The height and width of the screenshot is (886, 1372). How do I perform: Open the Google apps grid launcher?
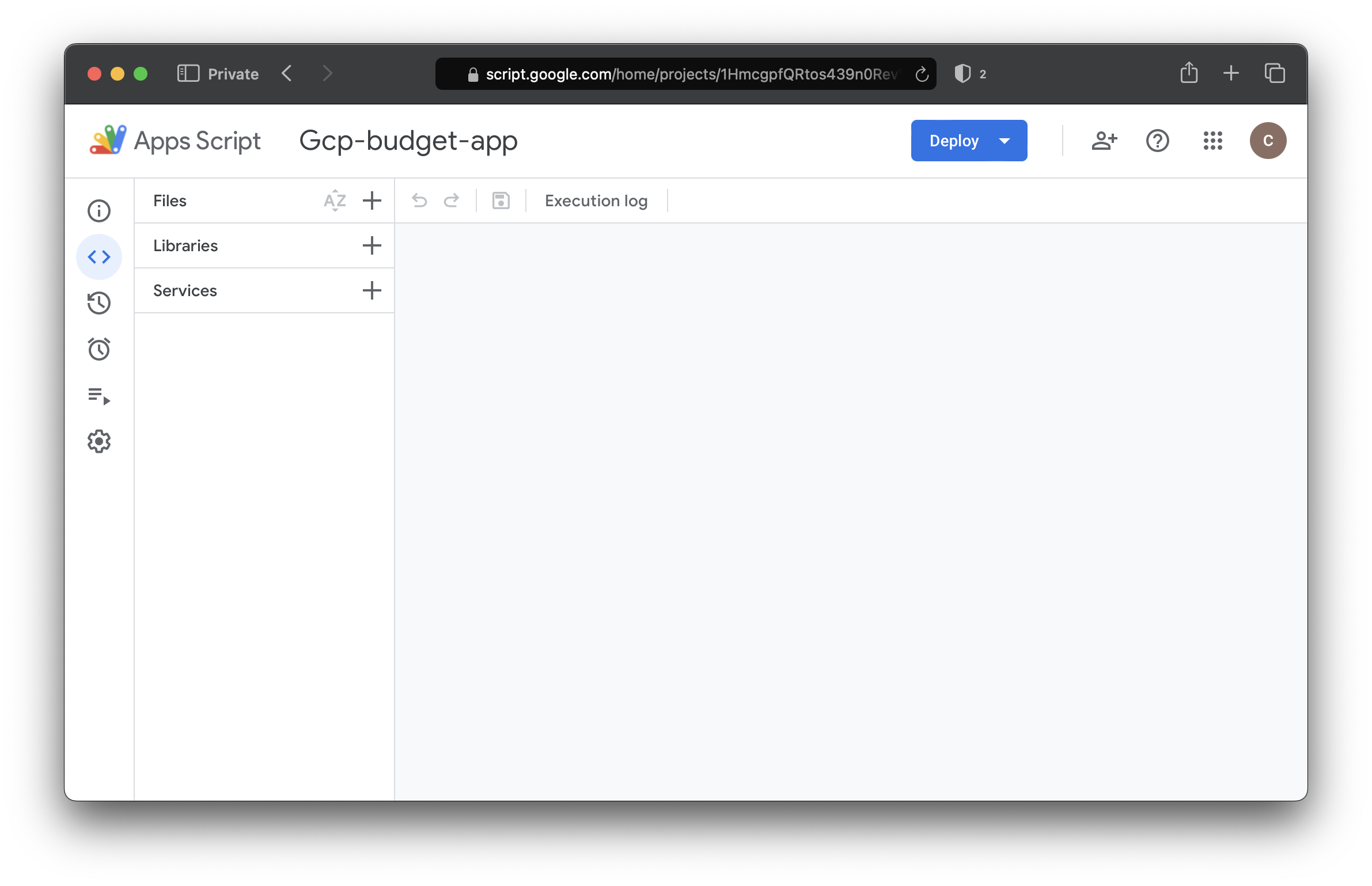pos(1213,141)
